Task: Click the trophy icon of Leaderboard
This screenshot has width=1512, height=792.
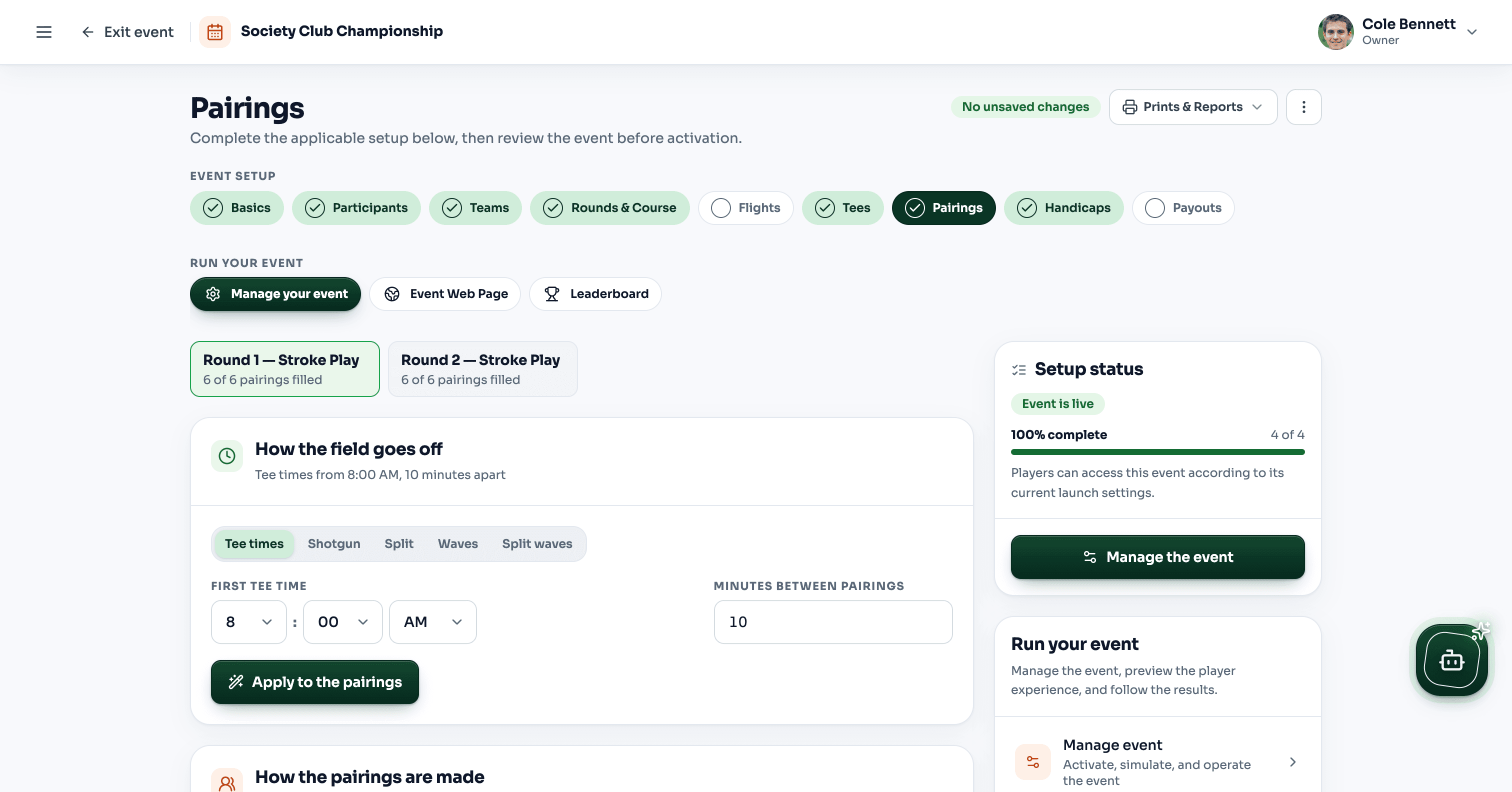Action: pos(551,293)
